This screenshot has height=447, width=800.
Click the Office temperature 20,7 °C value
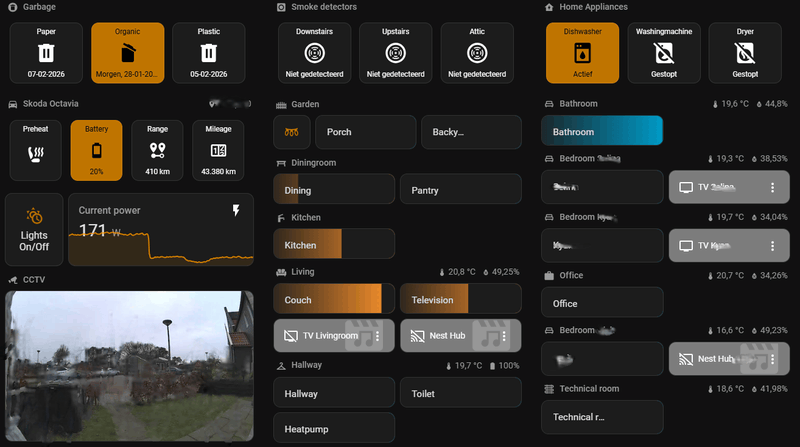[x=730, y=276]
